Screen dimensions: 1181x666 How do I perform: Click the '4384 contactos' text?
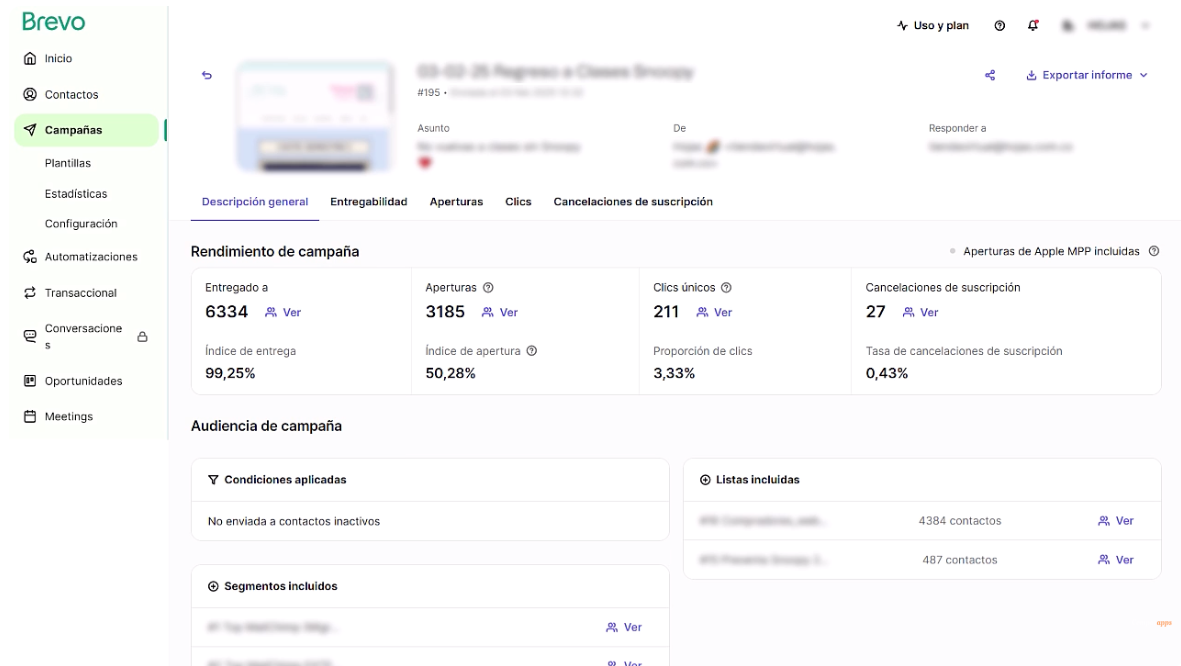point(960,521)
